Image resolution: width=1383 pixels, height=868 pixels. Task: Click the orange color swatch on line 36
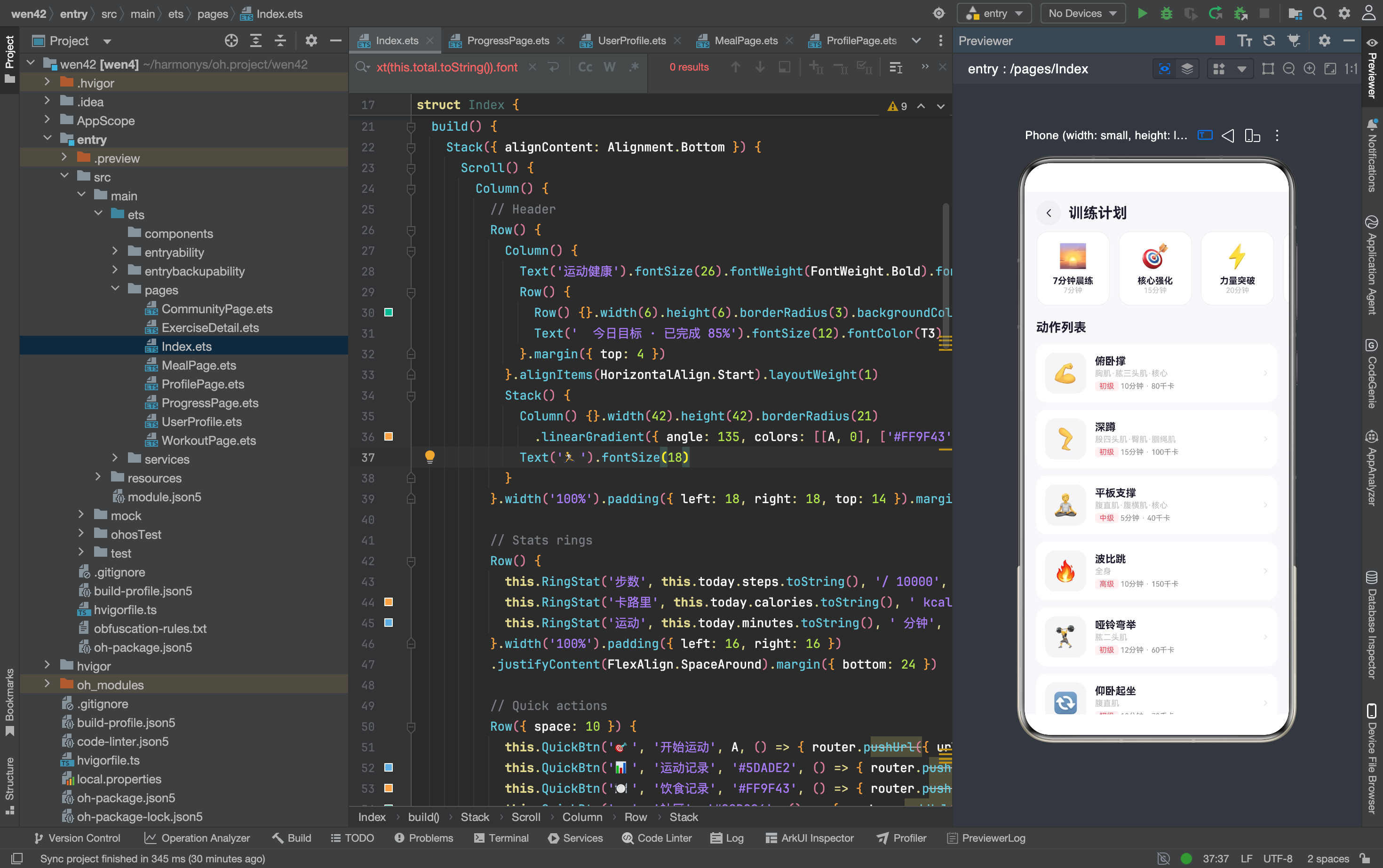coord(389,436)
